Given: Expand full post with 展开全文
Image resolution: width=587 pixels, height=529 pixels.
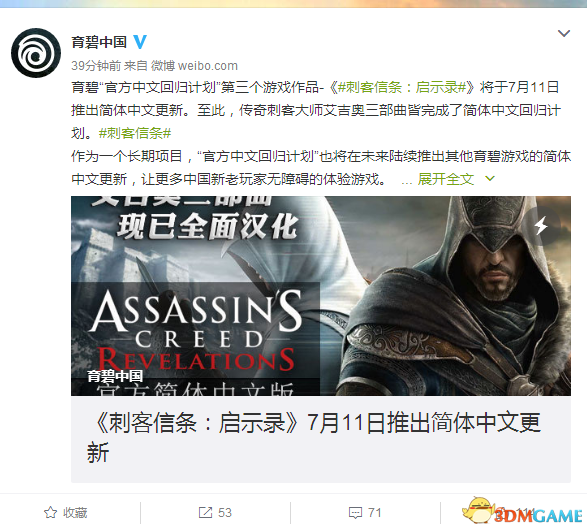Looking at the screenshot, I should (x=445, y=179).
